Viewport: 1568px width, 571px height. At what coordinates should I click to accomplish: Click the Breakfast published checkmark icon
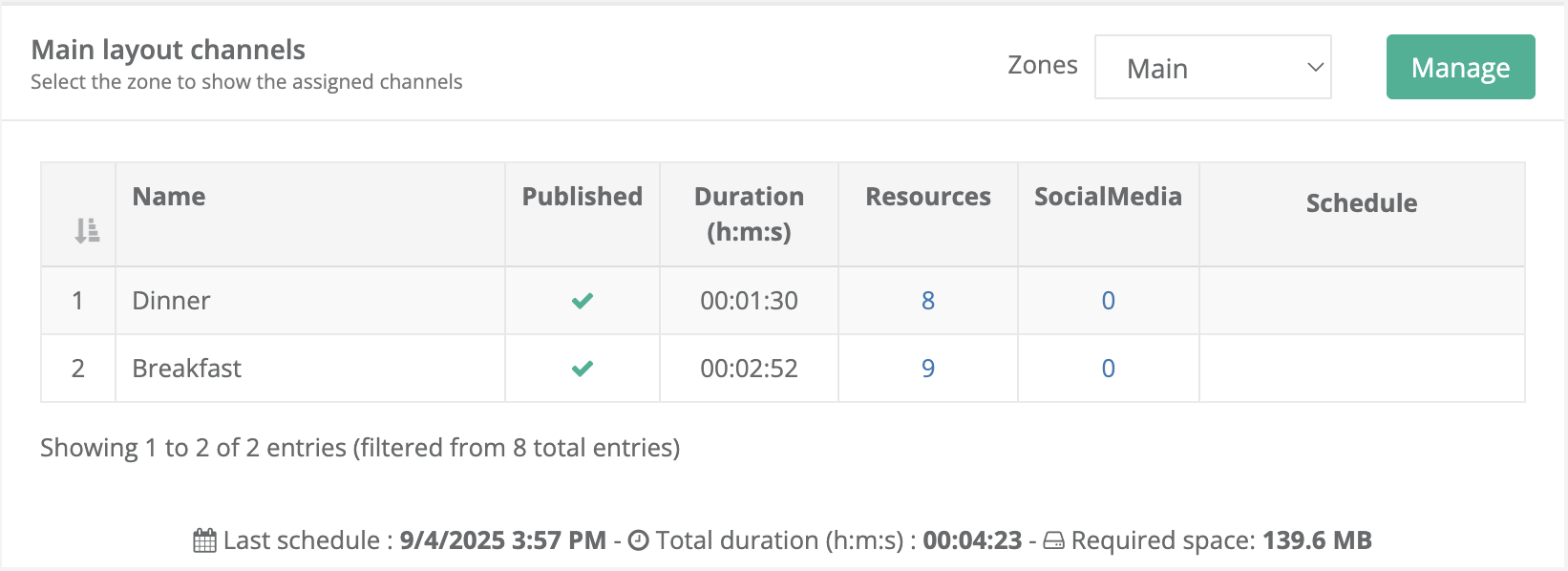click(583, 369)
